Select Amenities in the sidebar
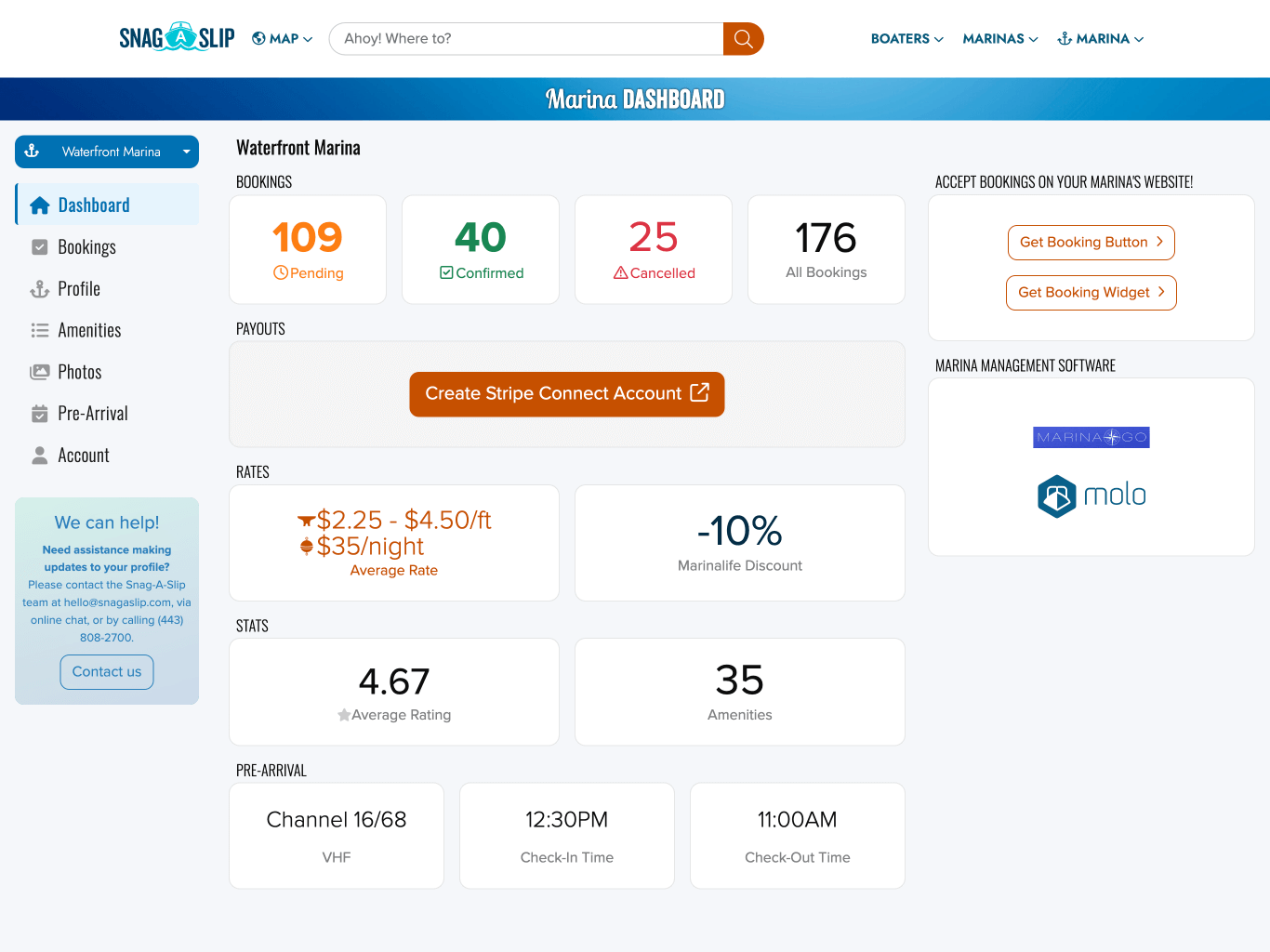This screenshot has width=1270, height=952. [x=107, y=330]
